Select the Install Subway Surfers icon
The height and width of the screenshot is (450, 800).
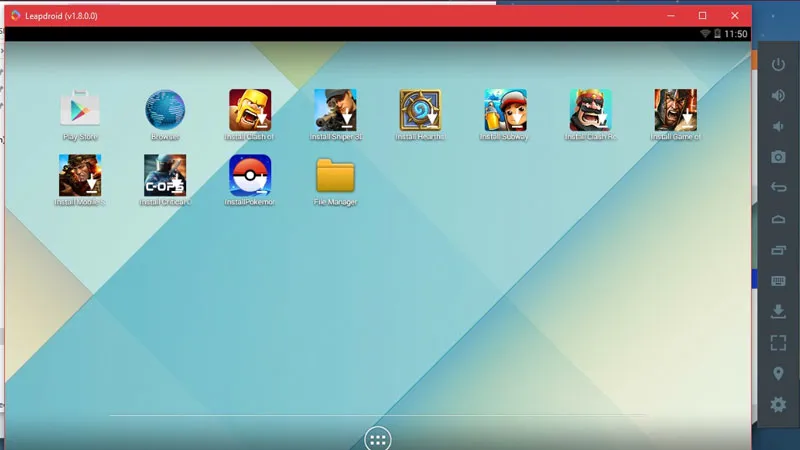point(505,110)
